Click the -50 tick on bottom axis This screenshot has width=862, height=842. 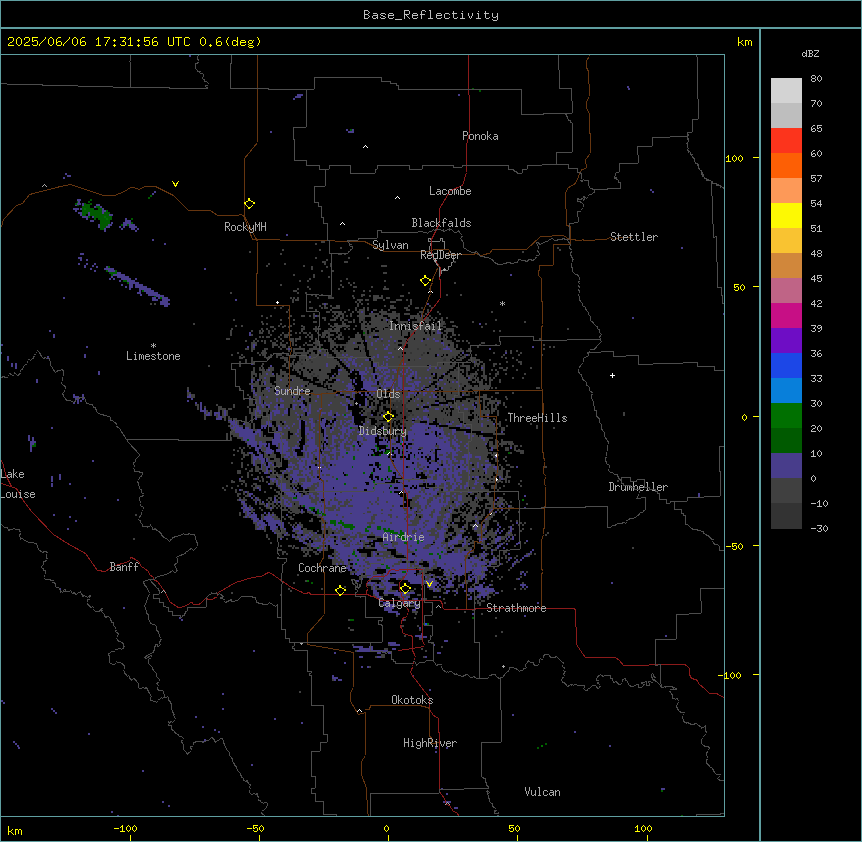click(255, 828)
